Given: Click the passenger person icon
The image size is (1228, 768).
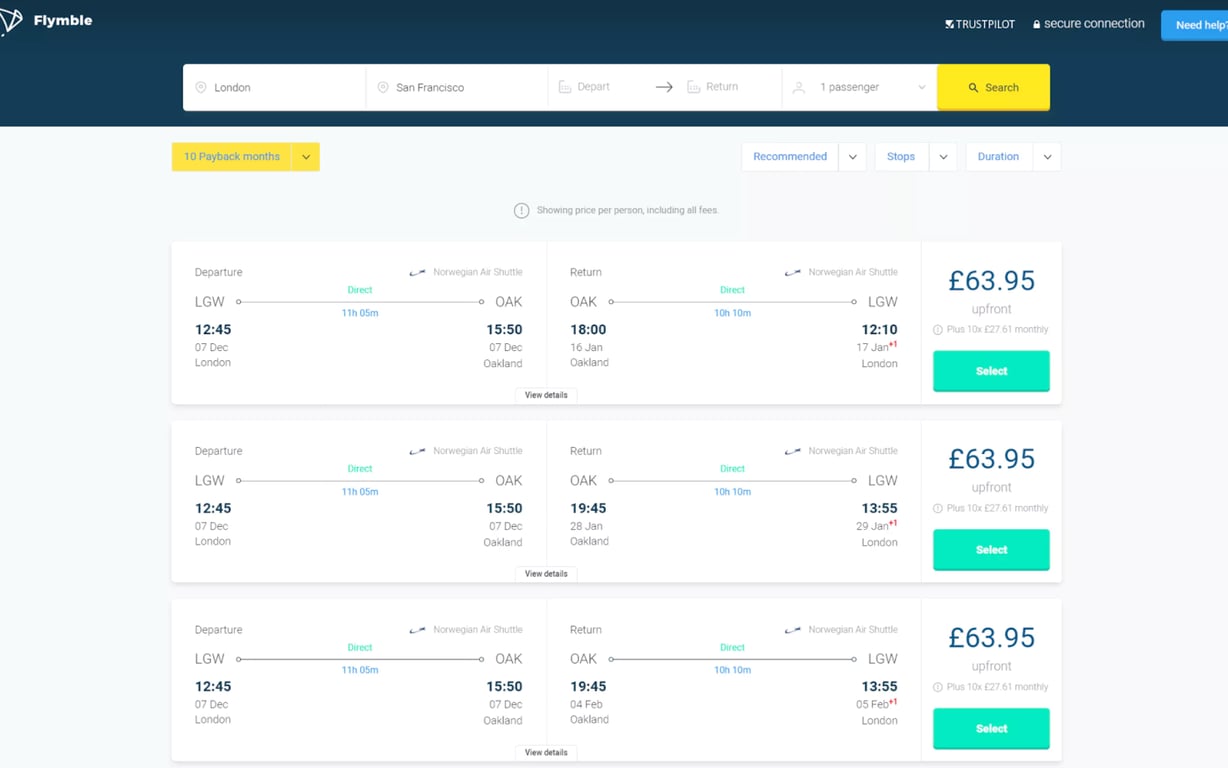Looking at the screenshot, I should [799, 88].
